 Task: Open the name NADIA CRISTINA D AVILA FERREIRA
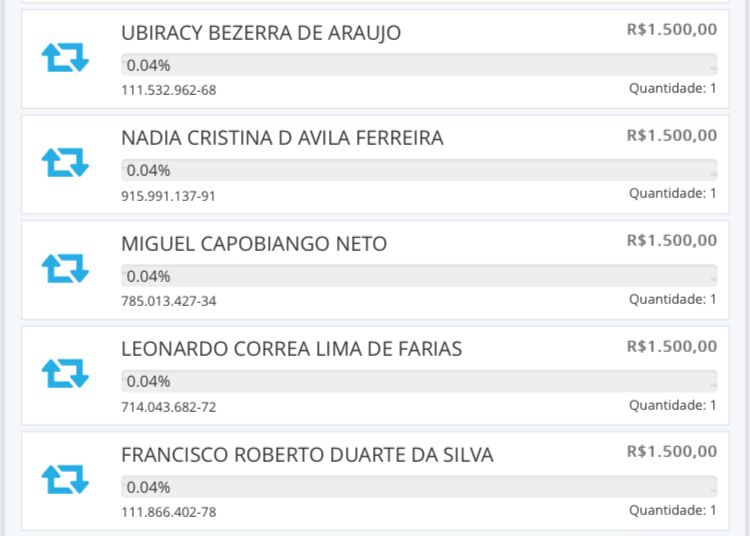point(282,138)
